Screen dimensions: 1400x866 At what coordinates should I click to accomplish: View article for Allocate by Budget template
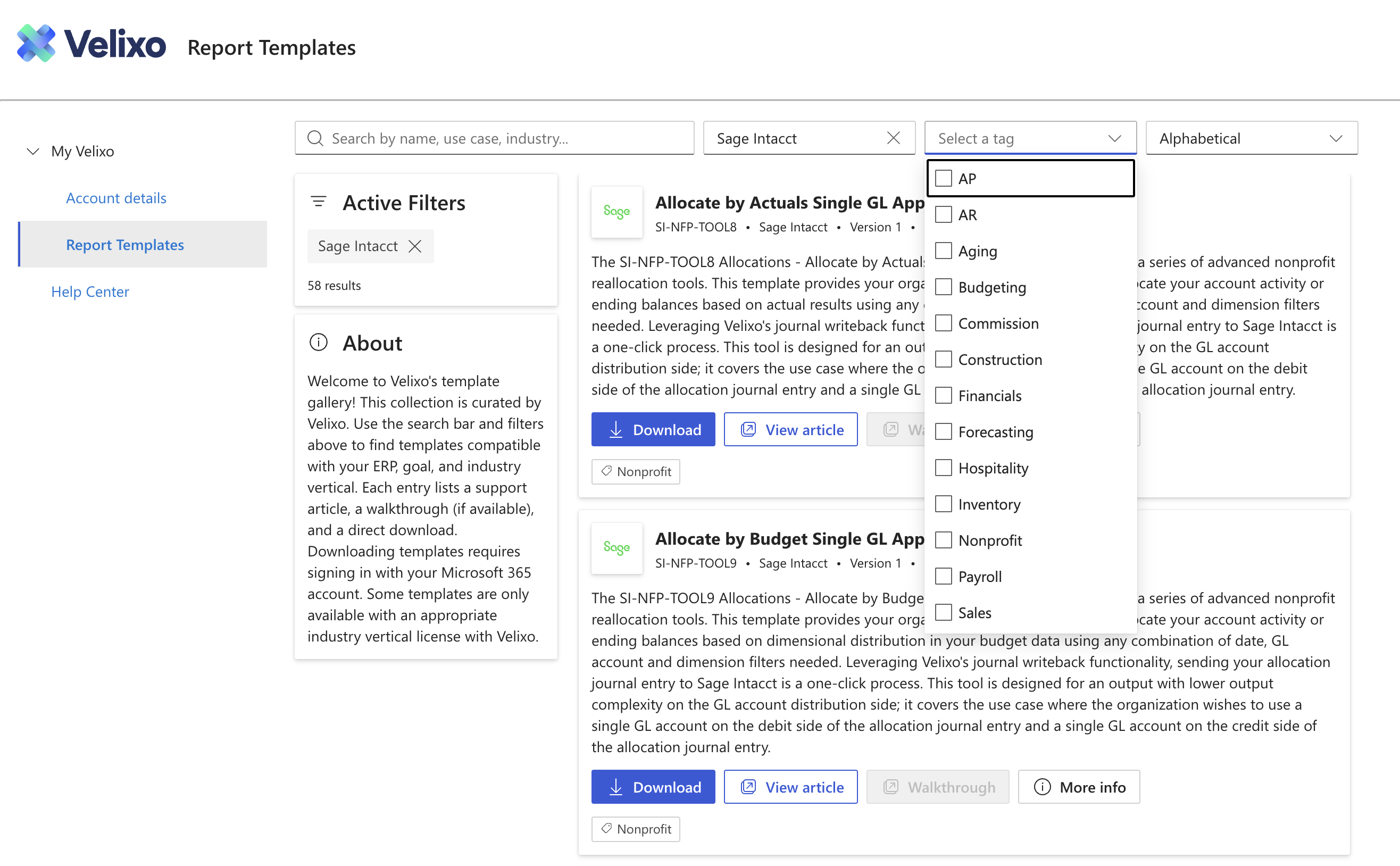coord(791,787)
